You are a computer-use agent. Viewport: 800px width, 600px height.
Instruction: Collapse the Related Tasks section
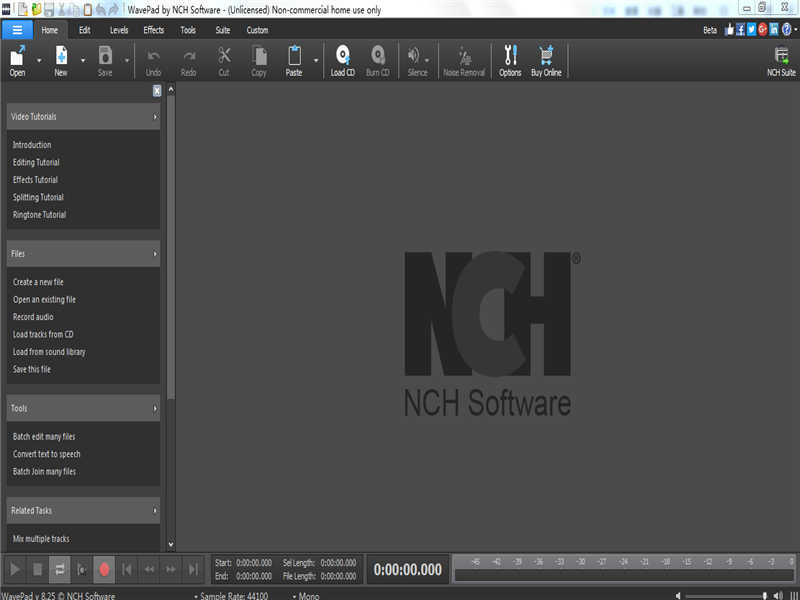point(155,510)
